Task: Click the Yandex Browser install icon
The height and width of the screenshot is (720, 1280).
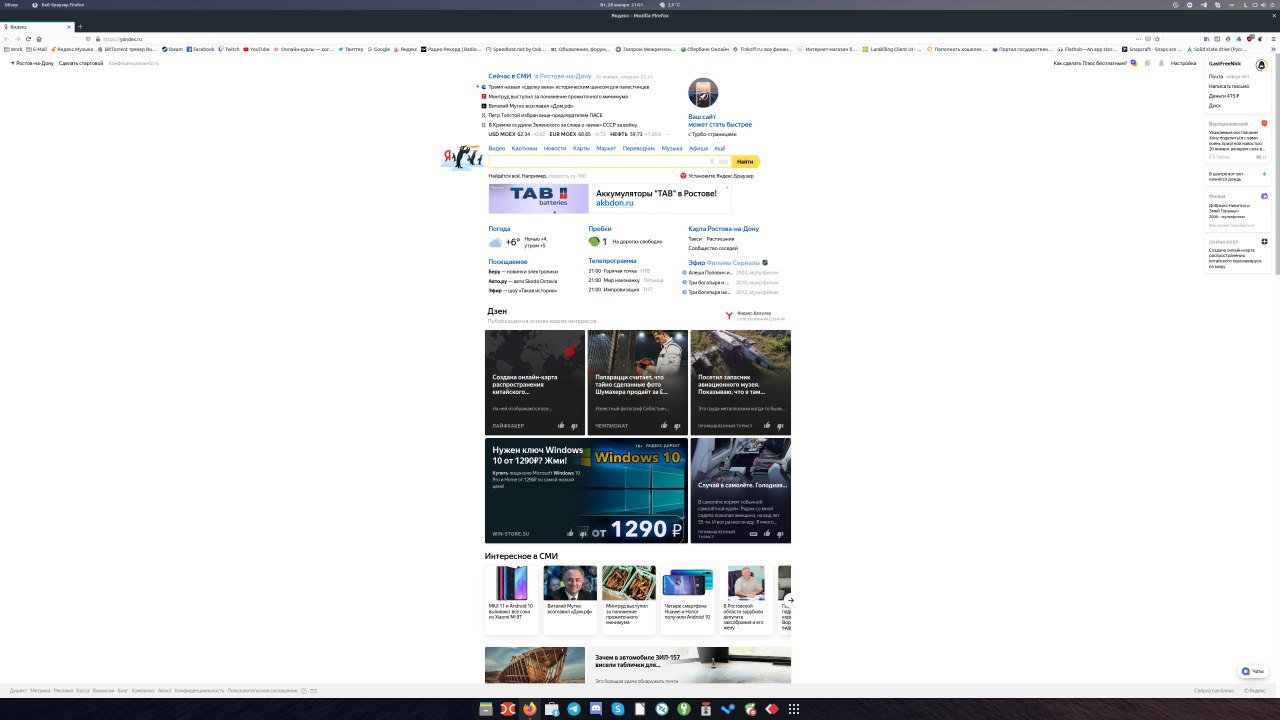Action: (x=683, y=176)
